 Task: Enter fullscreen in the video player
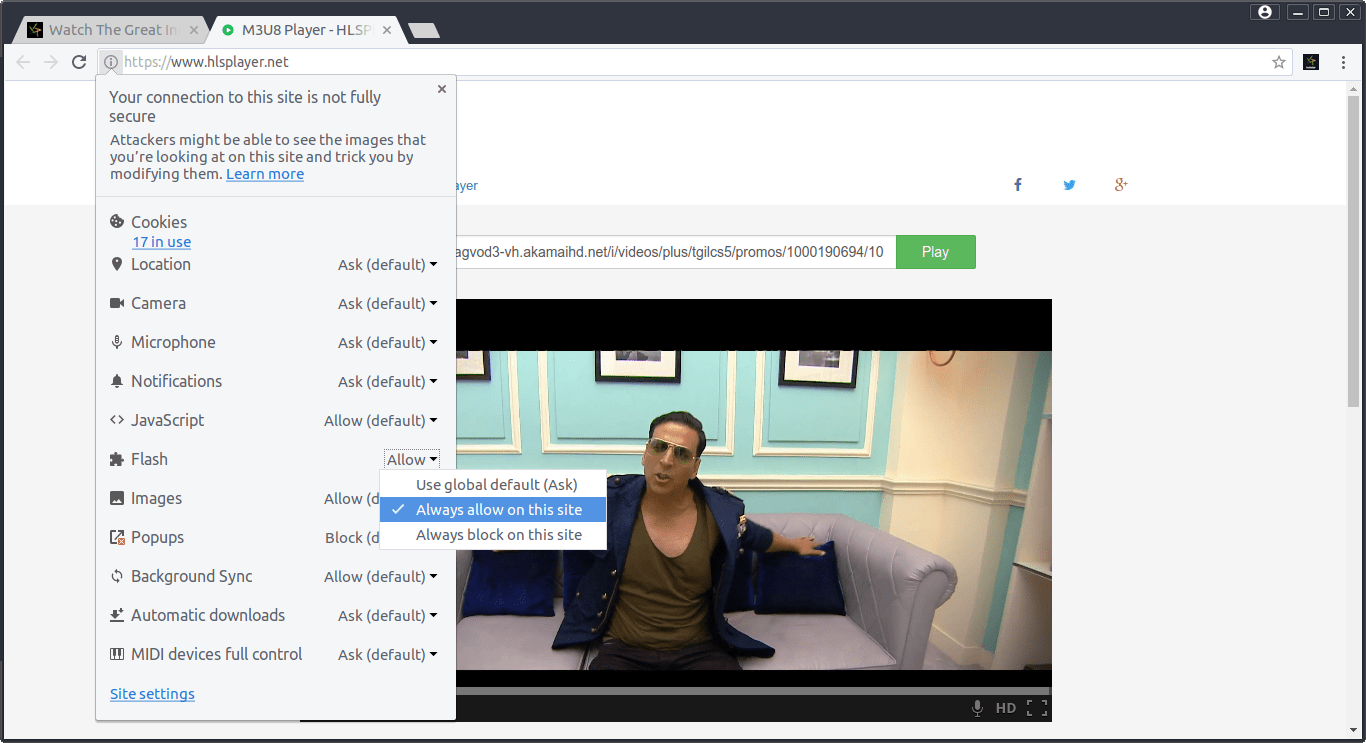pyautogui.click(x=1037, y=708)
